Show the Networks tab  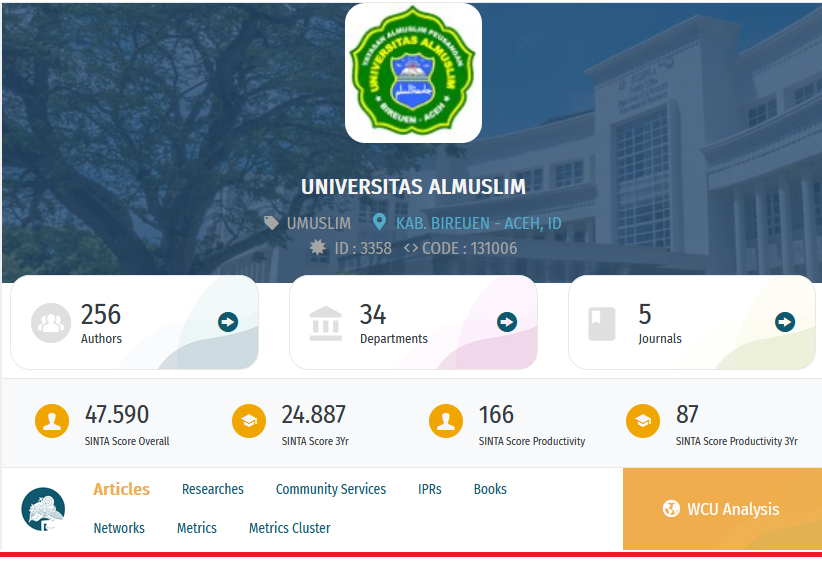[x=119, y=528]
